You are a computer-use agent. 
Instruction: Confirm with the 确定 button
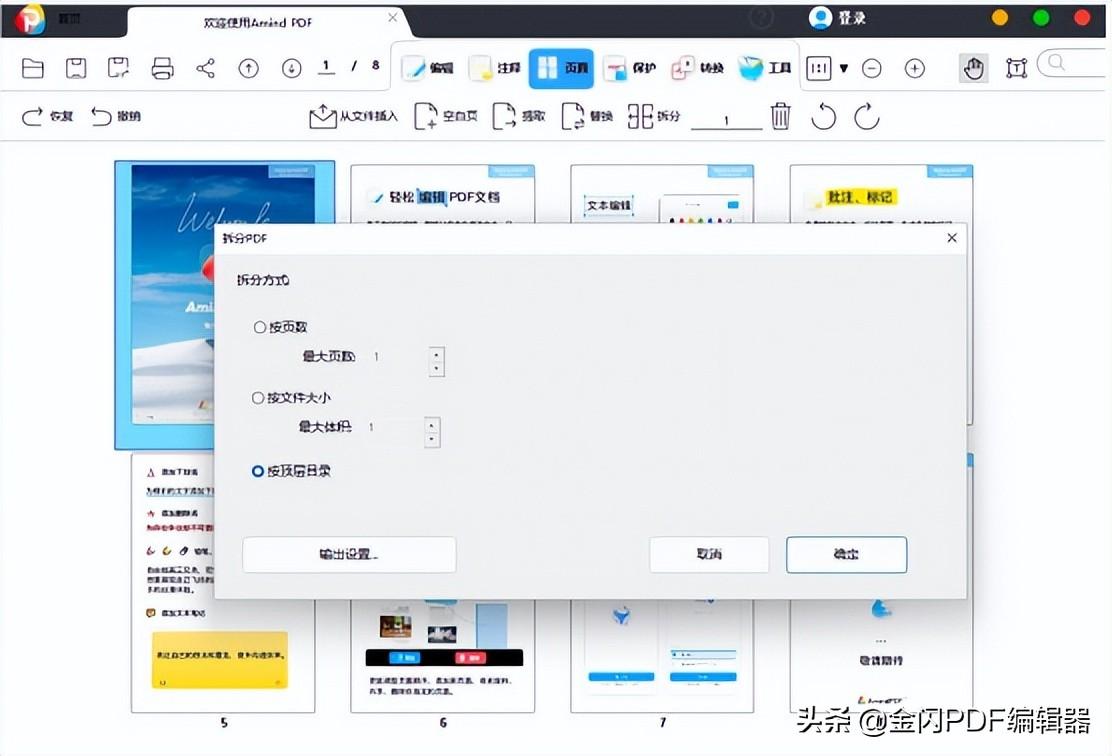coord(846,555)
